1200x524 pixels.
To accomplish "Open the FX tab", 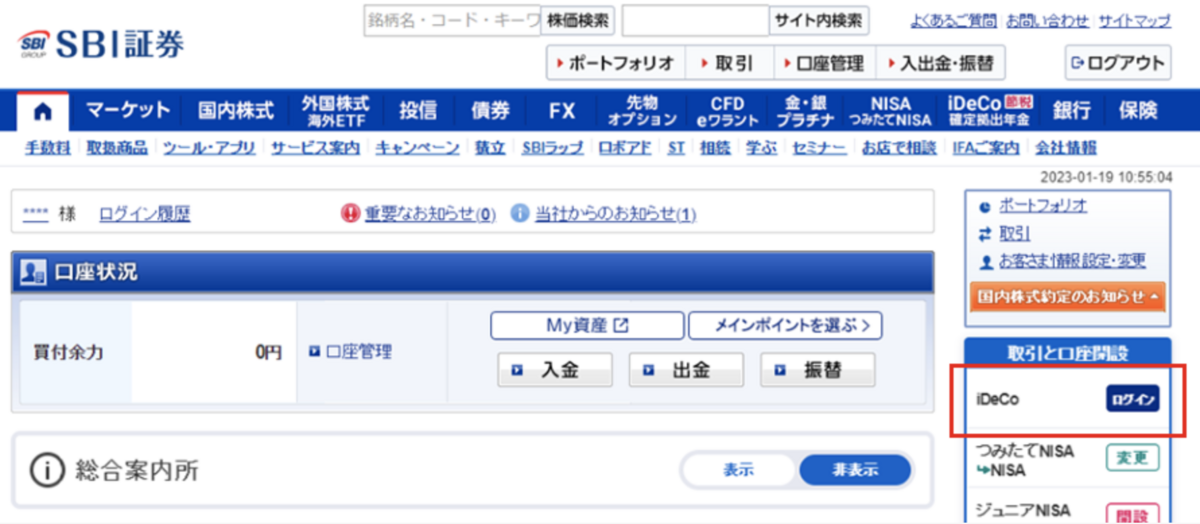I will (x=562, y=111).
